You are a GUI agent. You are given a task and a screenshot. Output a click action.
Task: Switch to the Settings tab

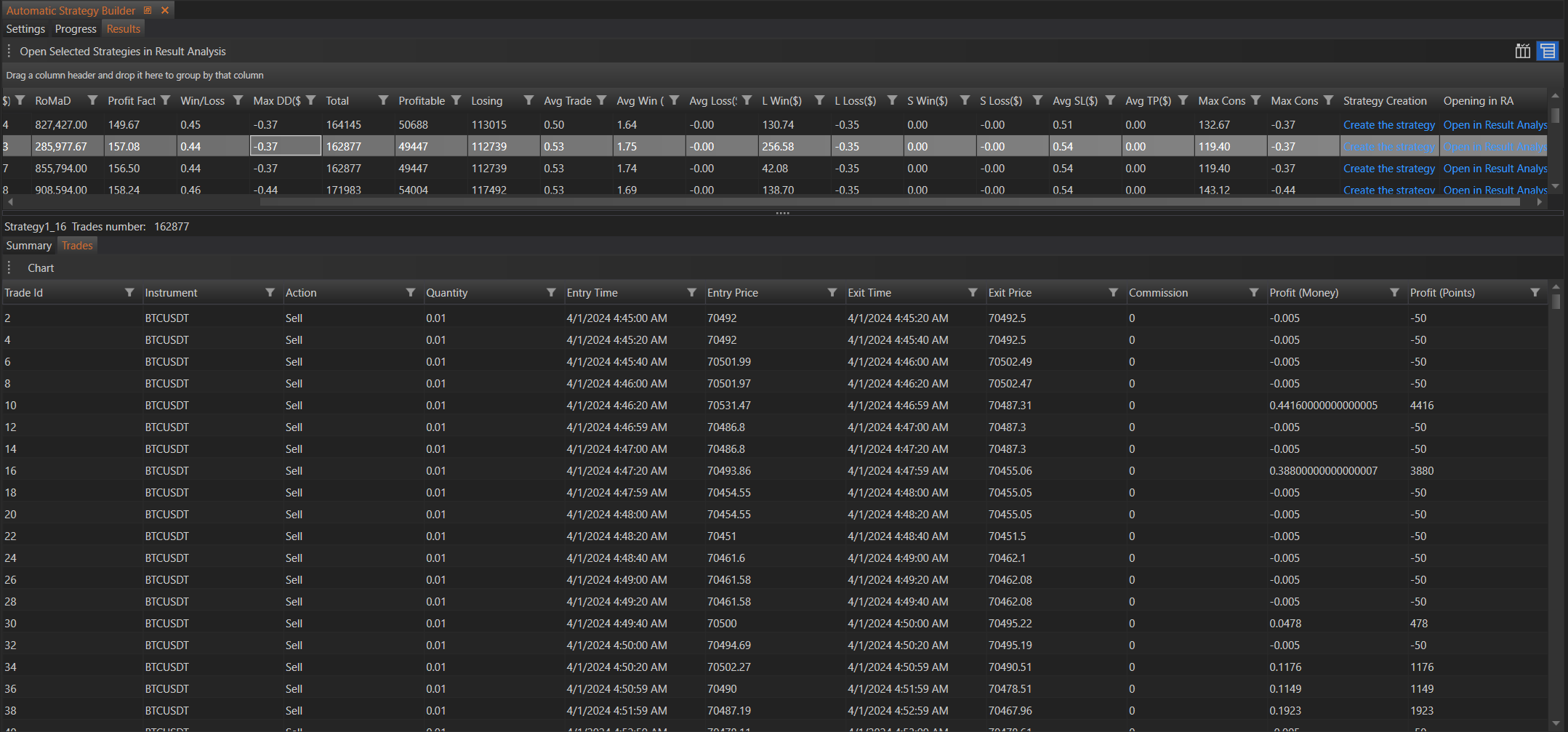(x=25, y=29)
